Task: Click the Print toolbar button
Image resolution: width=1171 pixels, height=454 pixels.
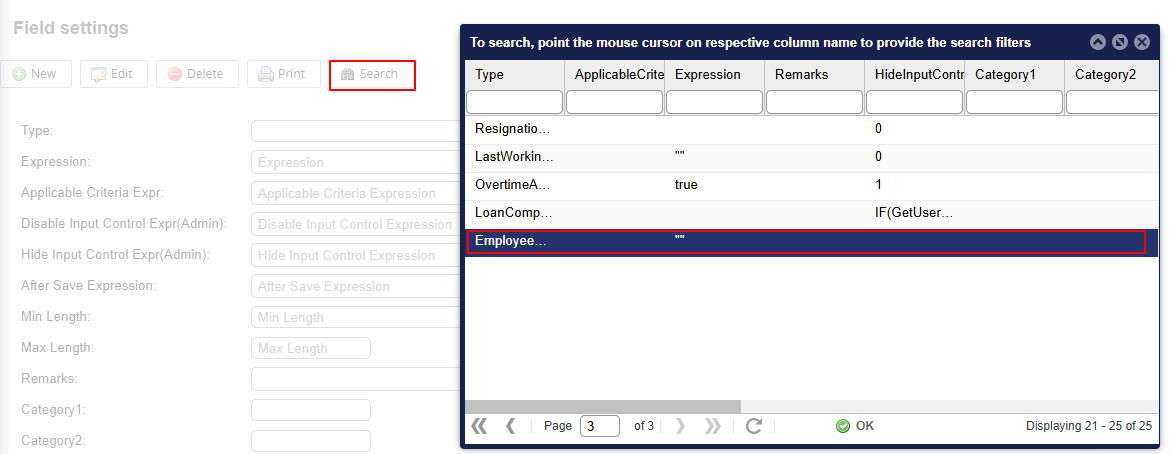Action: coord(283,74)
